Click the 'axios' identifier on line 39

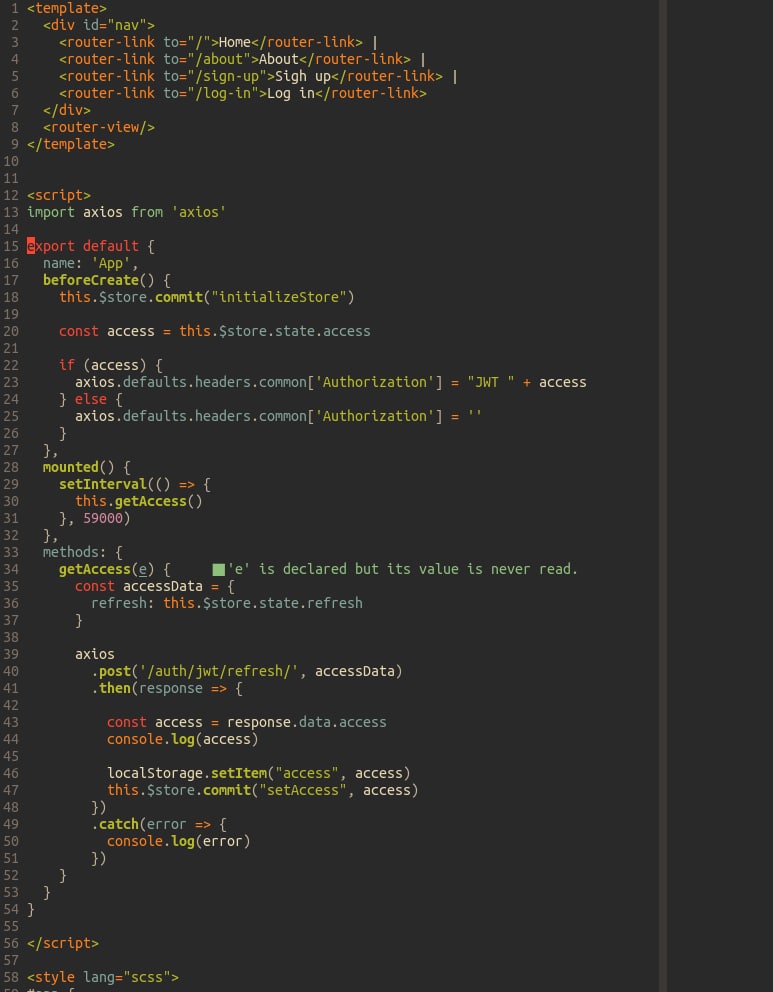(95, 654)
